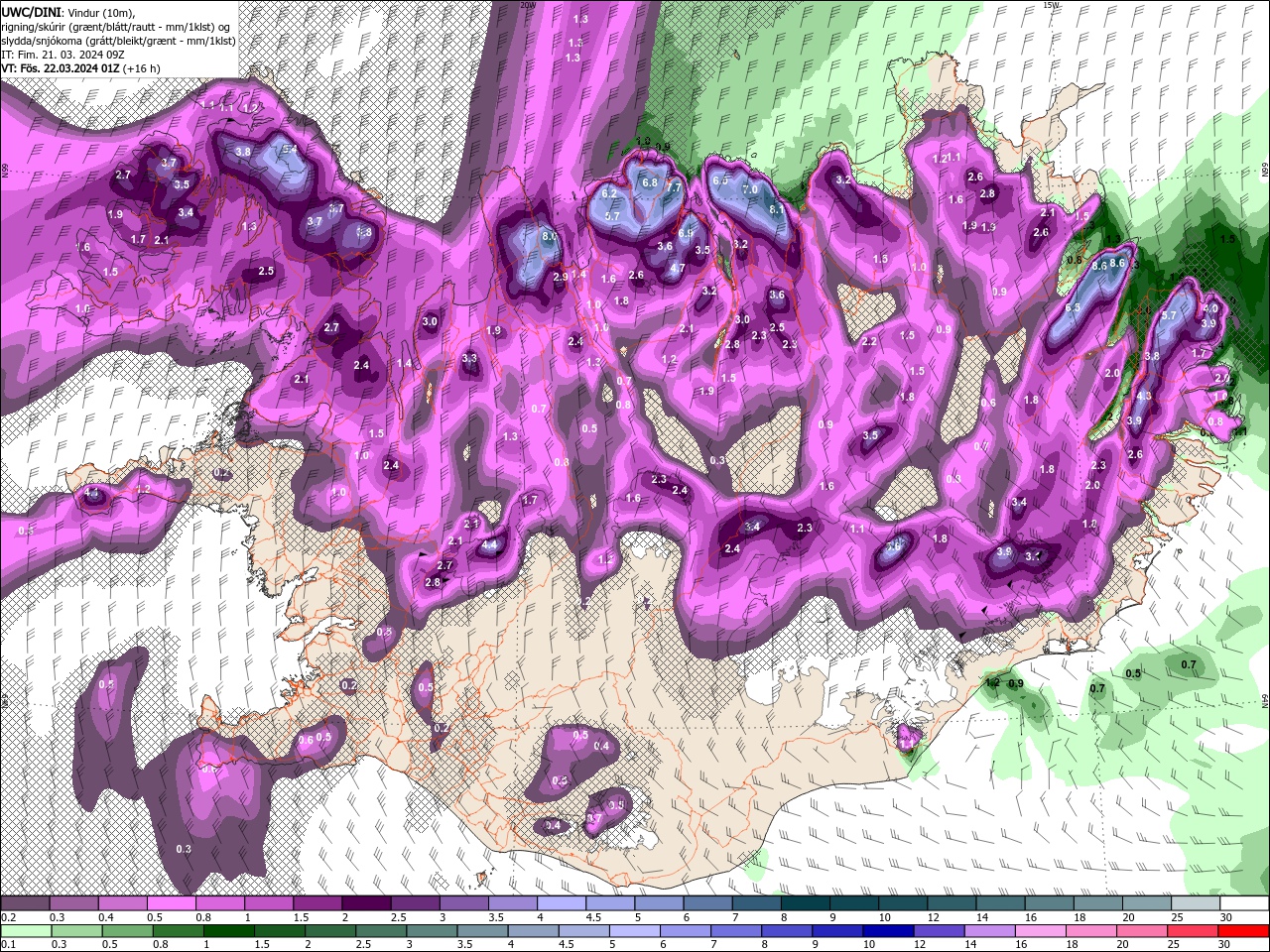Viewport: 1270px width, 952px height.
Task: Click the '6.9' precipitation value on the map
Action: pyautogui.click(x=686, y=234)
